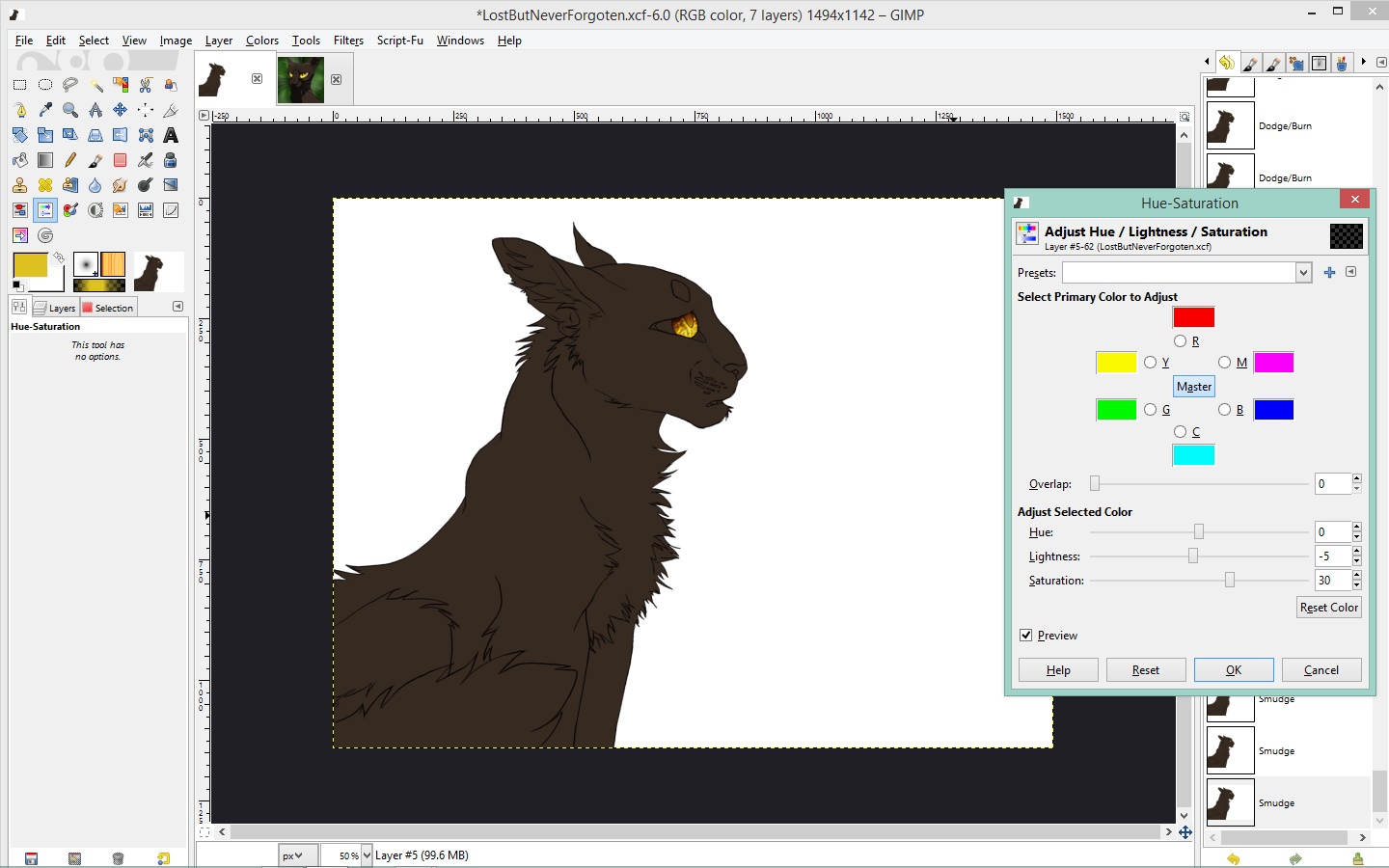Screen dimensions: 1389x868
Task: Select the Rectangle Select tool
Action: (x=20, y=85)
